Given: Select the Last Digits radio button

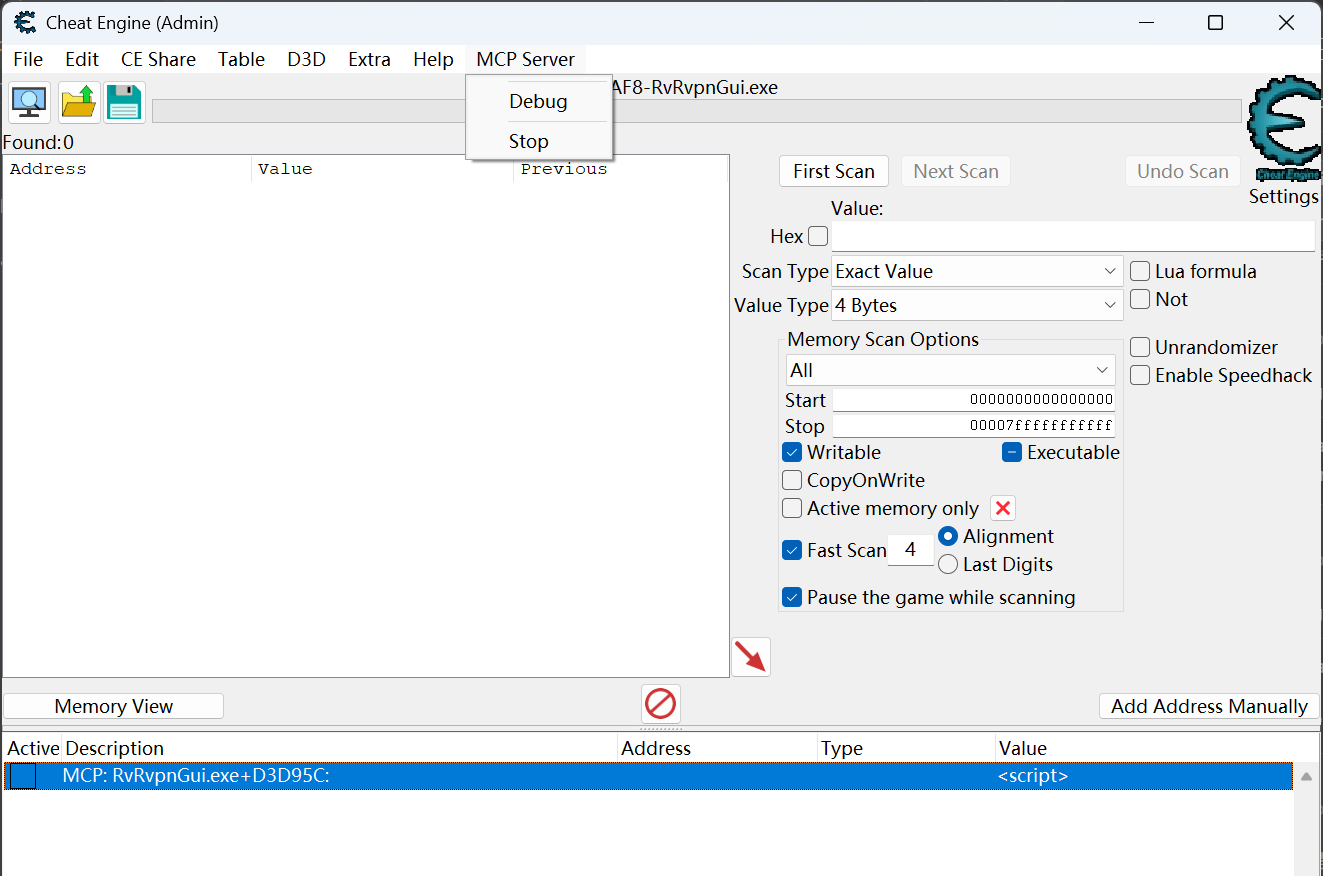Looking at the screenshot, I should (948, 565).
